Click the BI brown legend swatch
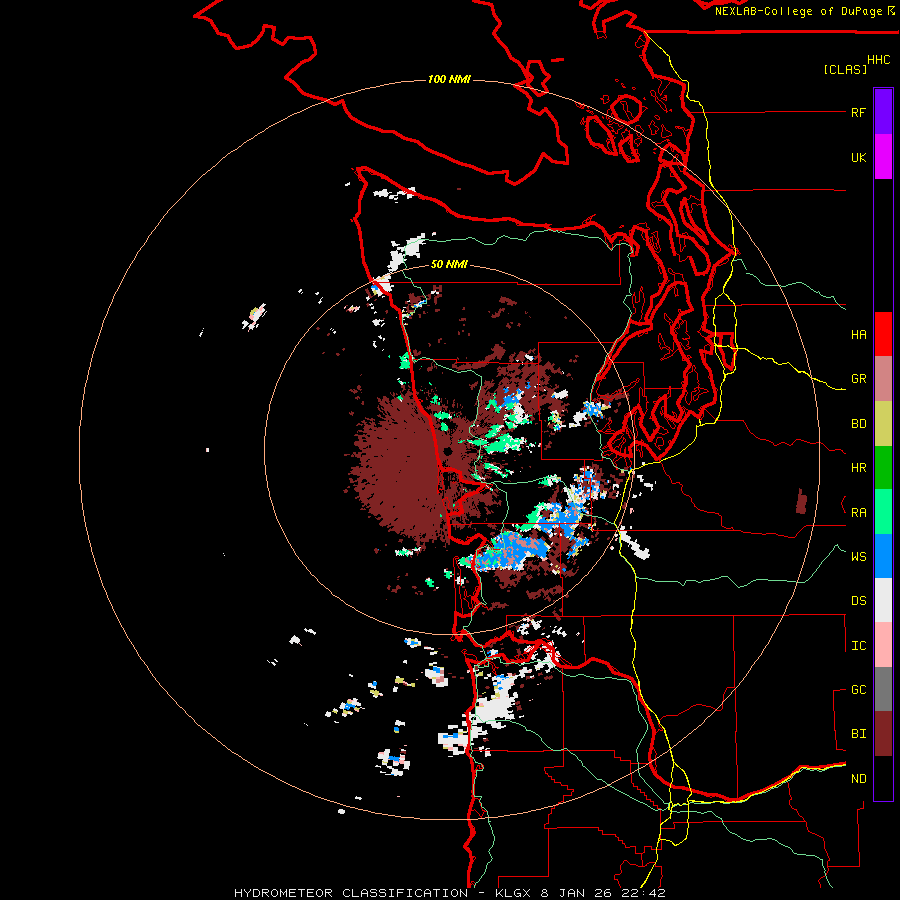Image resolution: width=900 pixels, height=900 pixels. [x=883, y=734]
